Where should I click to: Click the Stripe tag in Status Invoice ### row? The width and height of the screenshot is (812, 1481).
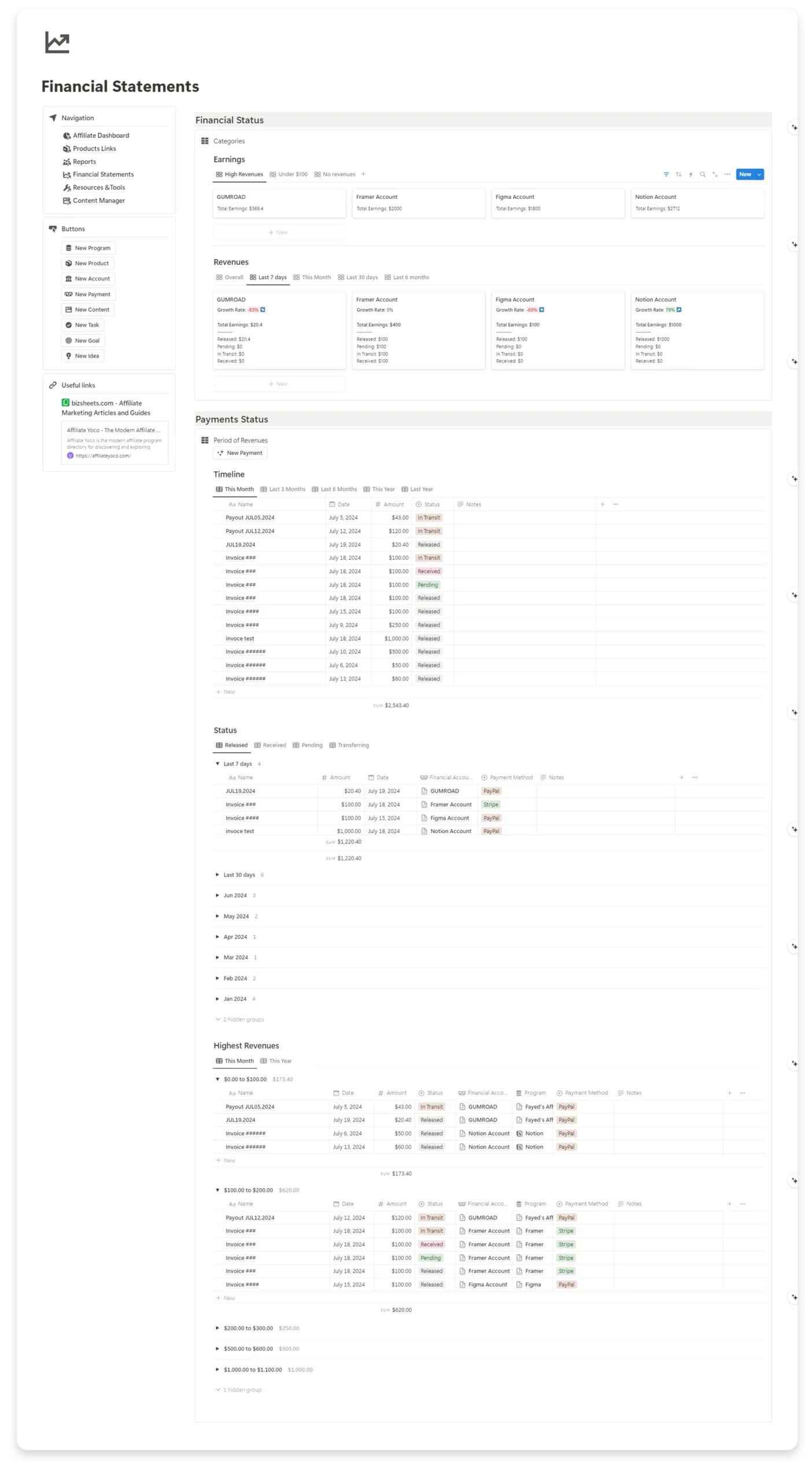pyautogui.click(x=490, y=804)
